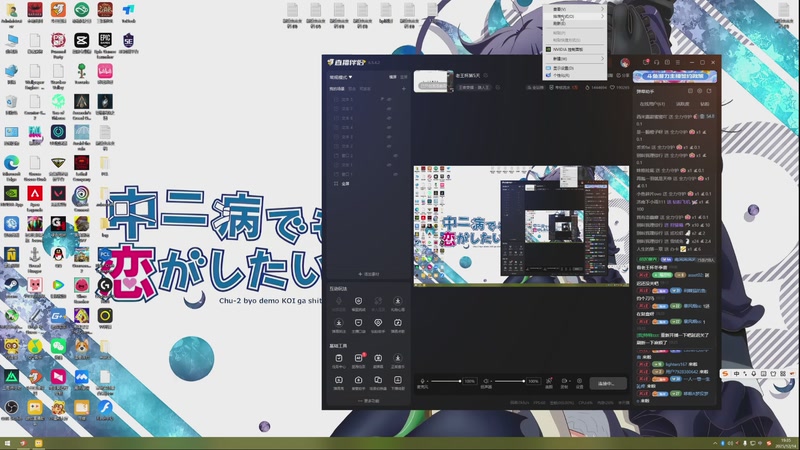Click the 录制 camera icon in control bar
This screenshot has width=800, height=450.
click(x=564, y=381)
